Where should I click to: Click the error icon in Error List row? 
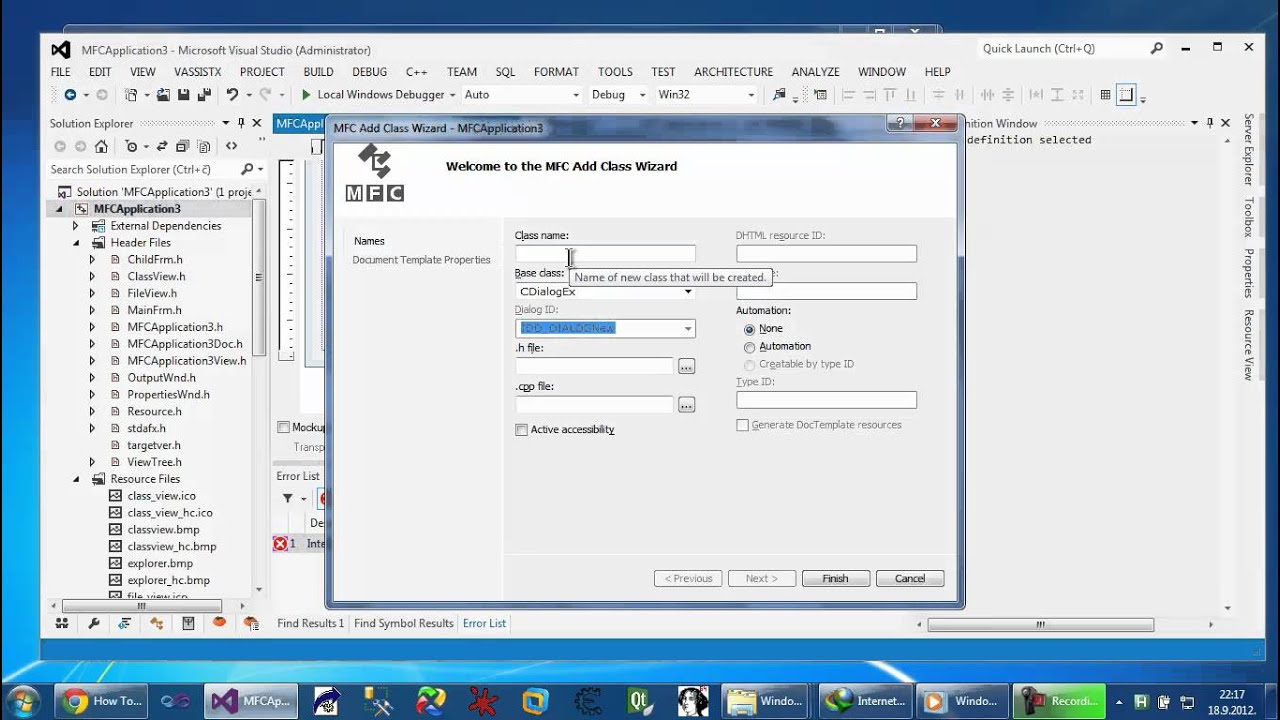click(280, 544)
